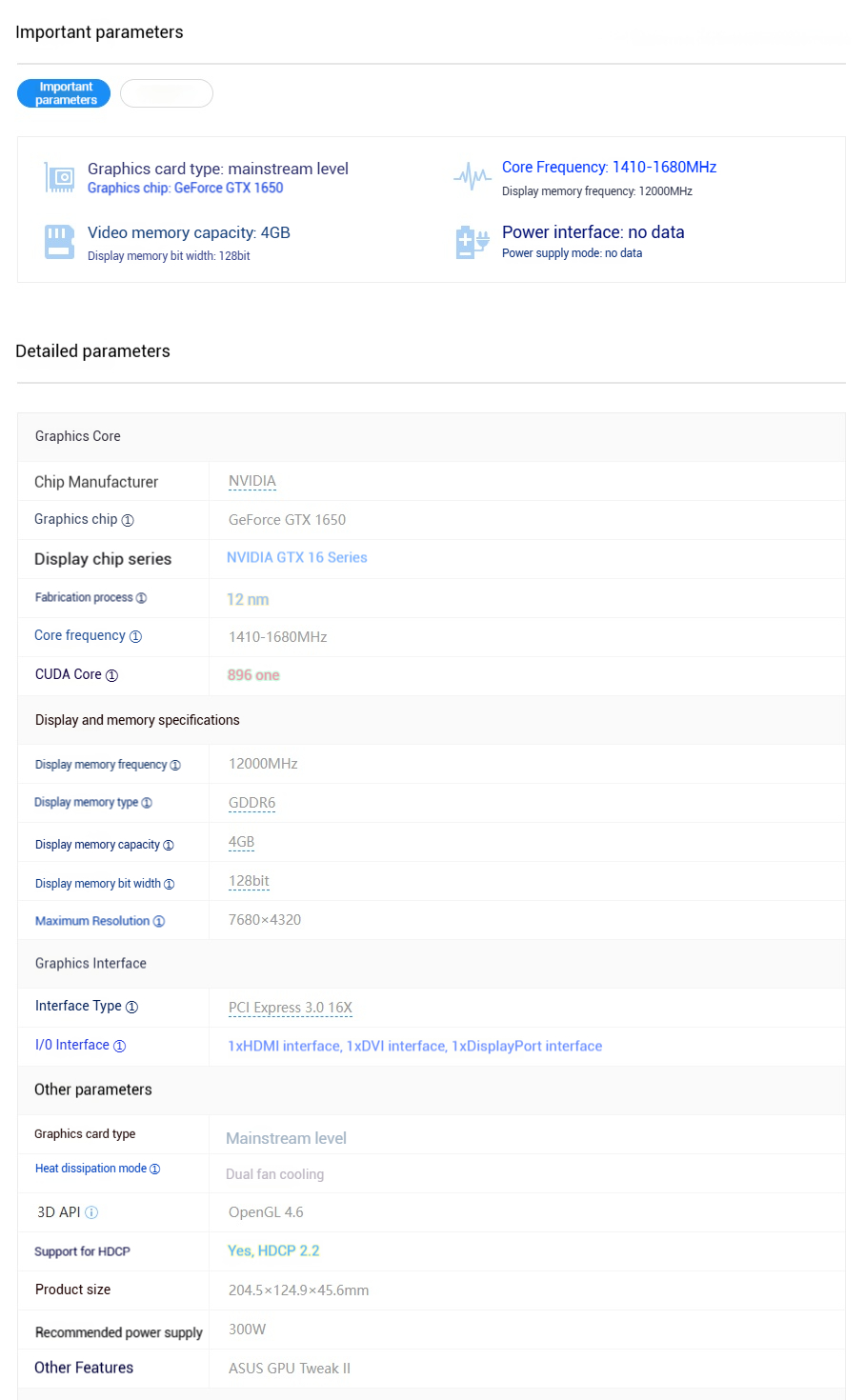Click the core frequency waveform icon
Image resolution: width=865 pixels, height=1400 pixels.
point(473,176)
